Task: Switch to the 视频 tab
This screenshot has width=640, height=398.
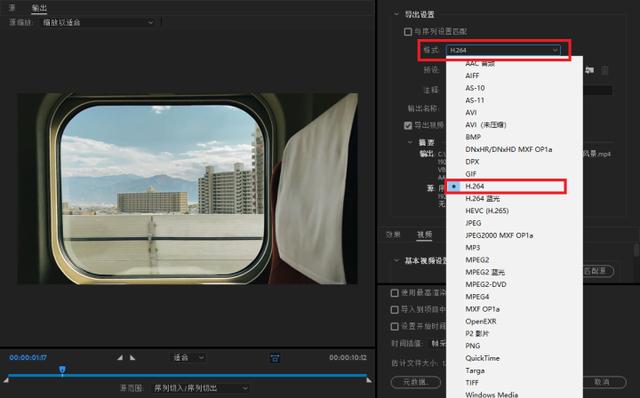Action: click(x=424, y=234)
